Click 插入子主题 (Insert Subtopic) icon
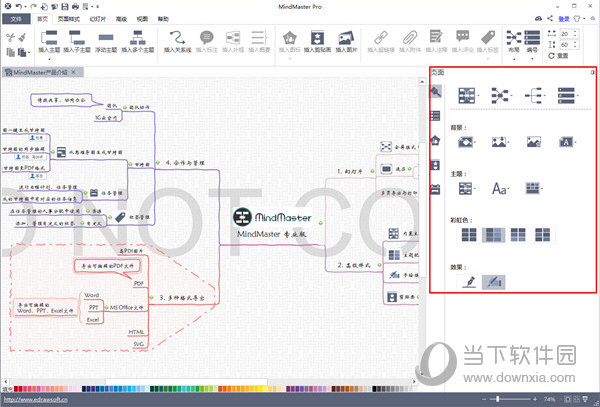This screenshot has height=407, width=600. (x=77, y=38)
